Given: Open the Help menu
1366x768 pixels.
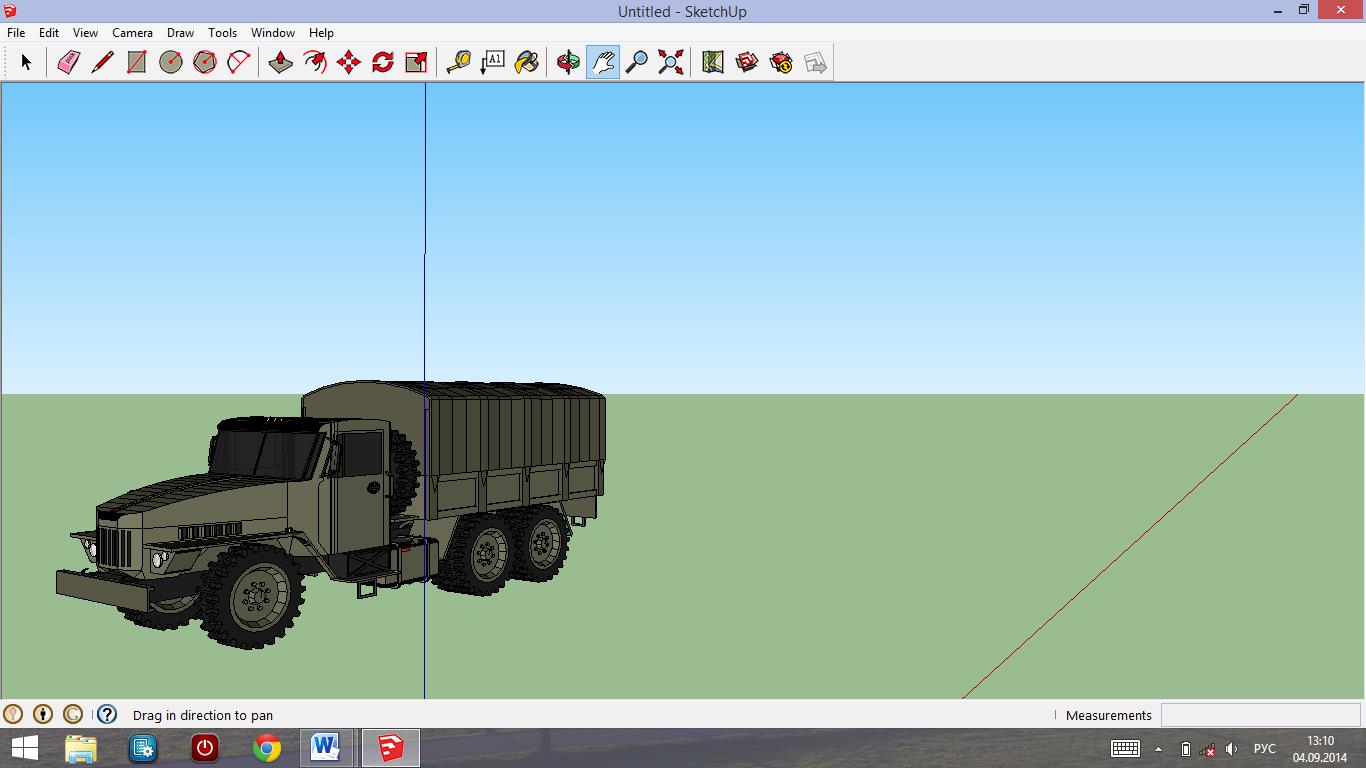Looking at the screenshot, I should 321,32.
